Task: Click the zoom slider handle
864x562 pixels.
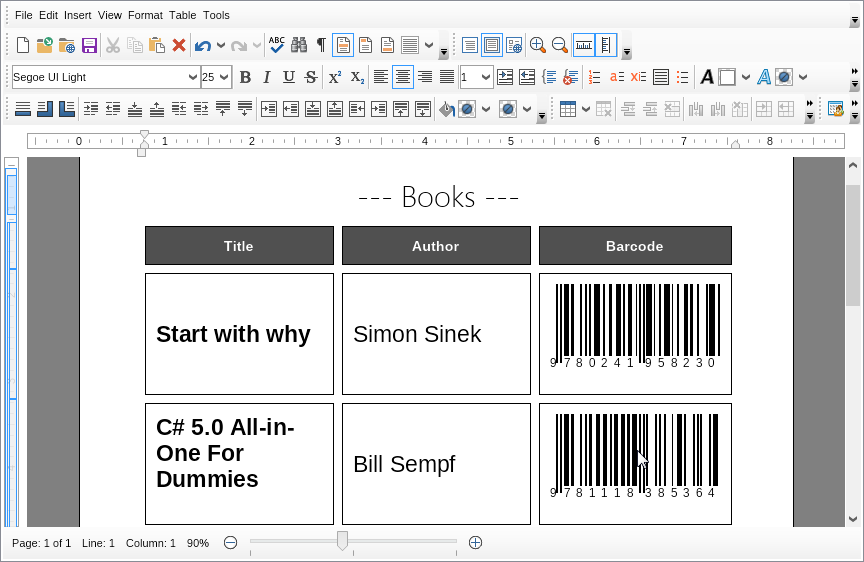Action: tap(342, 541)
